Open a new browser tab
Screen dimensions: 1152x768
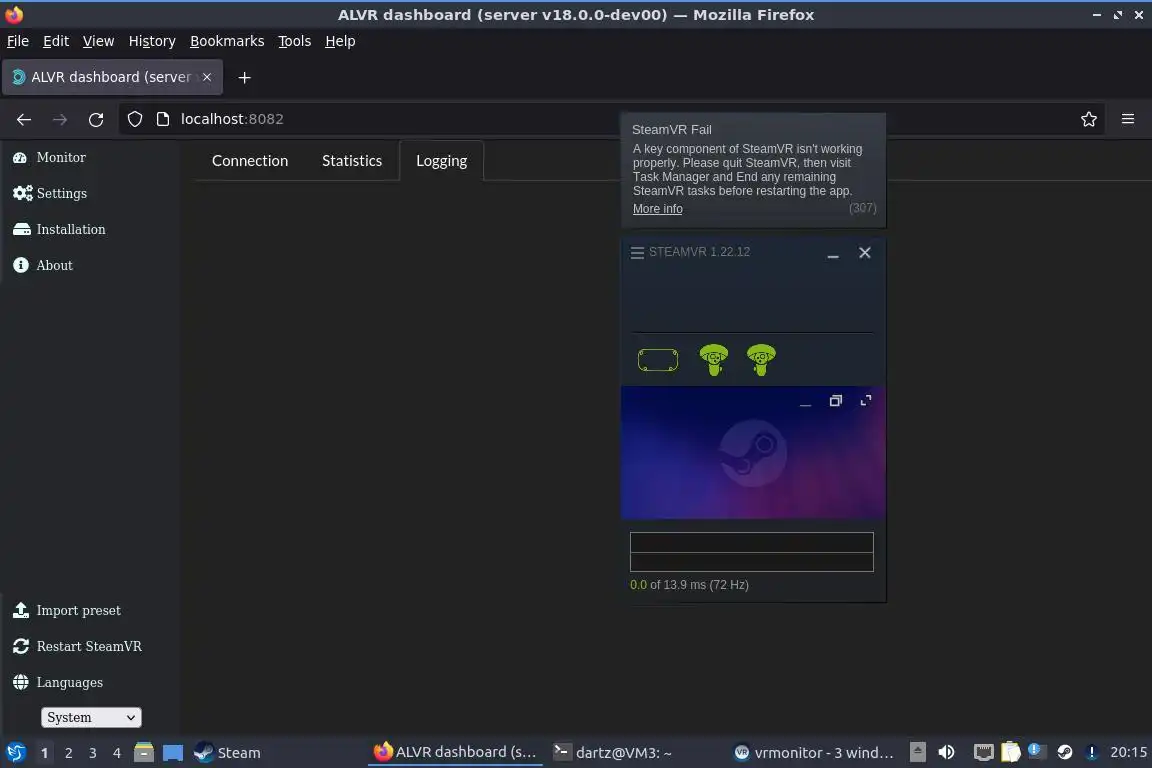click(x=245, y=77)
